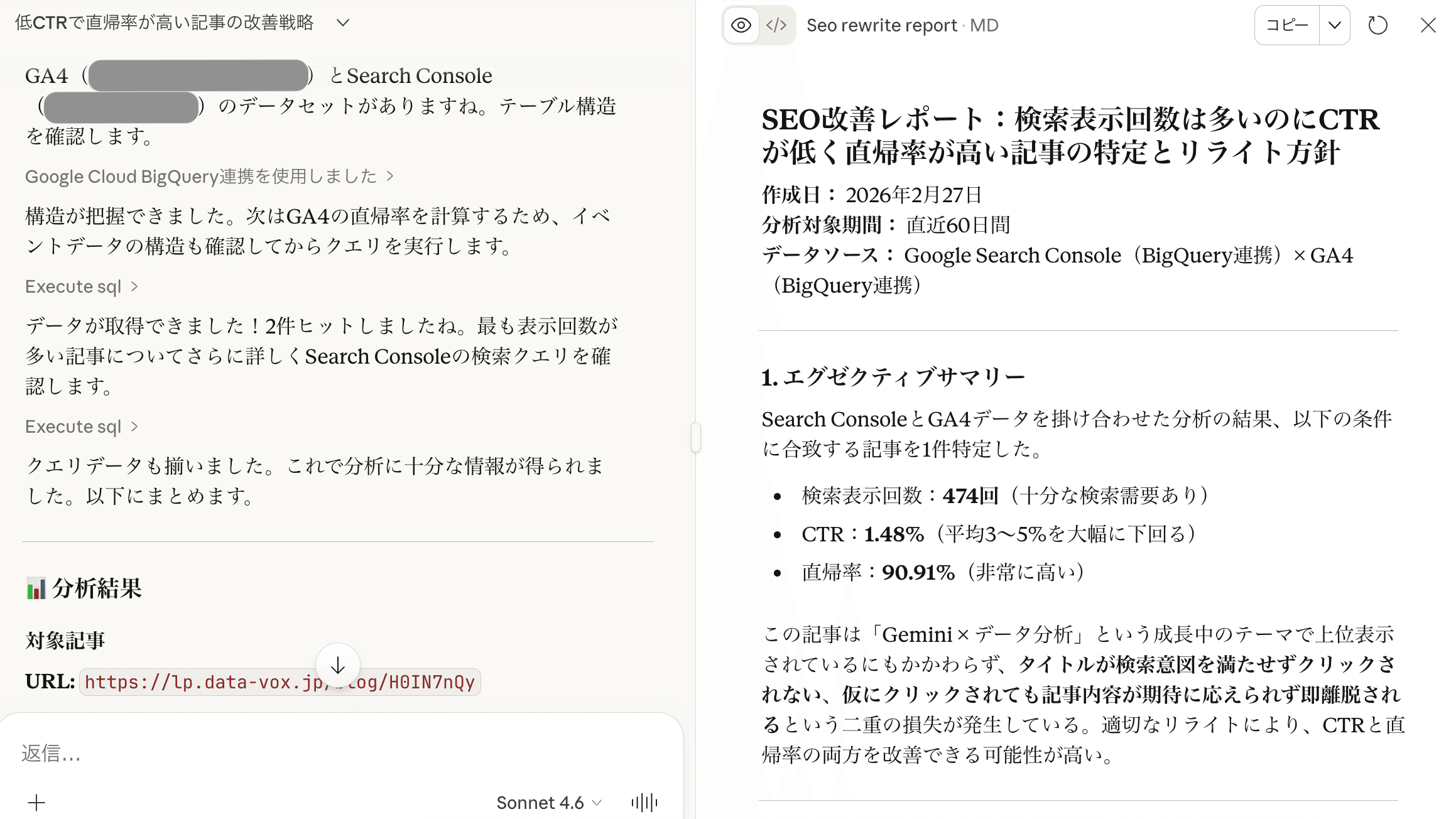Switch to preview view with eye icon
Image resolution: width=1456 pixels, height=819 pixels.
(x=741, y=25)
